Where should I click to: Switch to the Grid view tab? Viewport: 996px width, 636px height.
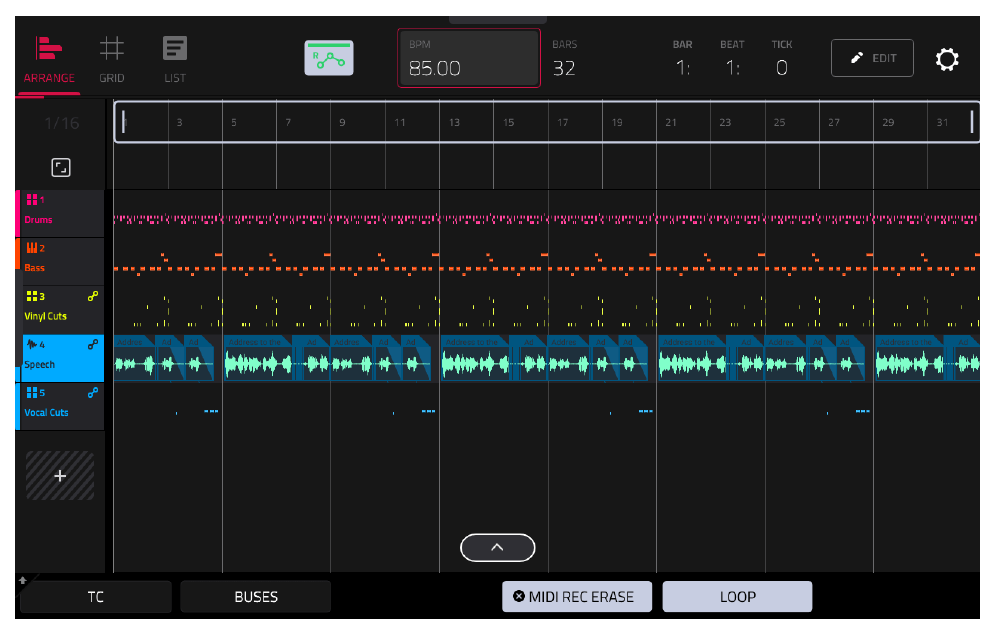click(x=112, y=61)
